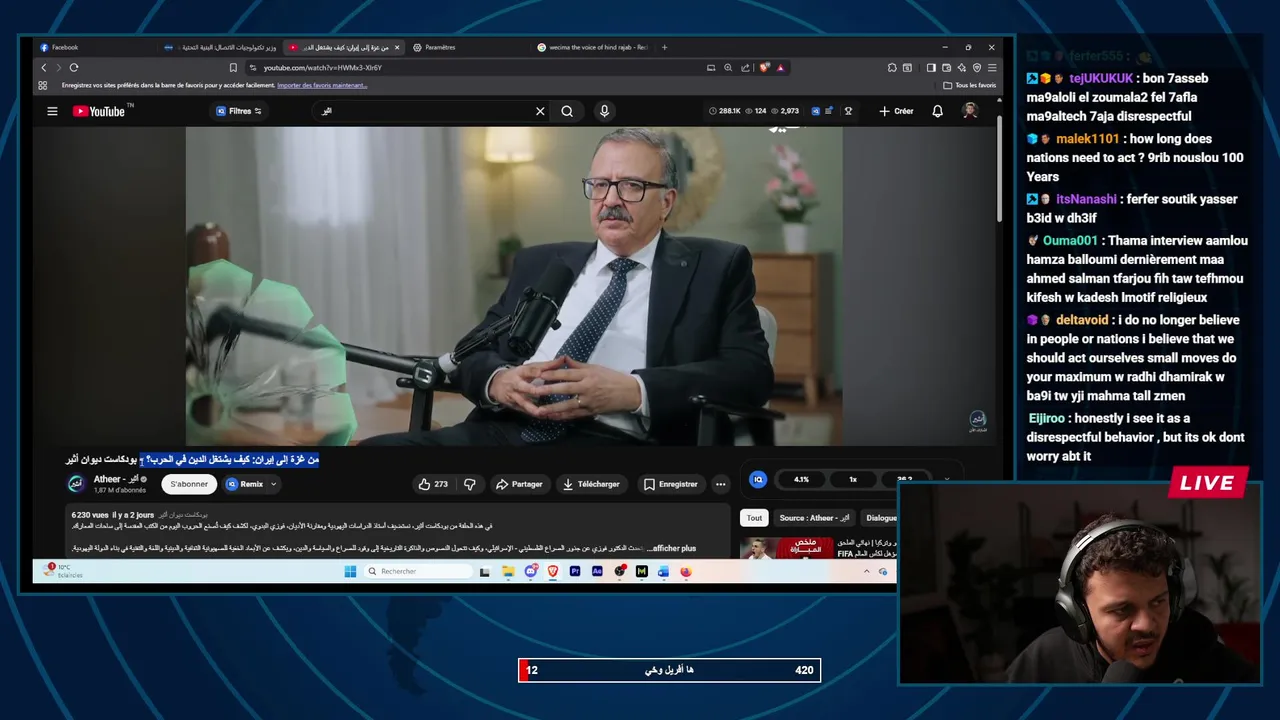Open a new browser tab
Screen dimensions: 1280x720
[664, 47]
